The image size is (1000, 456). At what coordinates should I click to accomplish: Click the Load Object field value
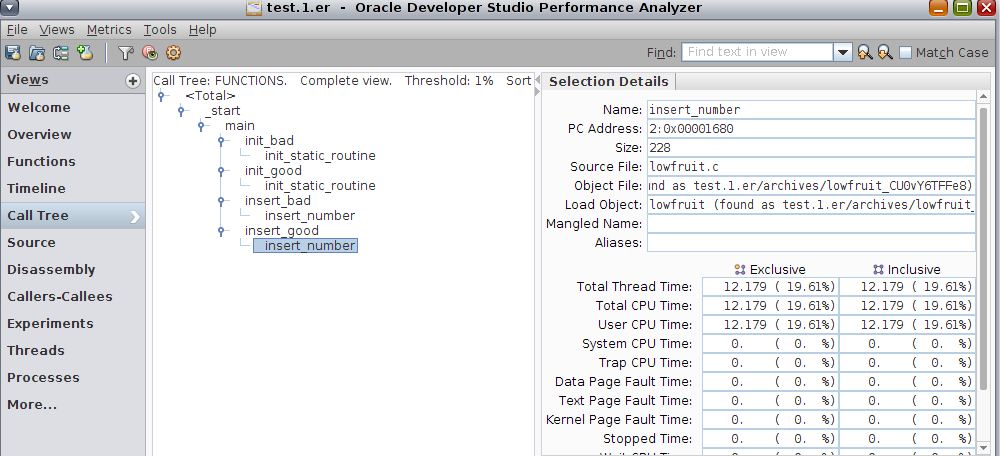[x=811, y=205]
